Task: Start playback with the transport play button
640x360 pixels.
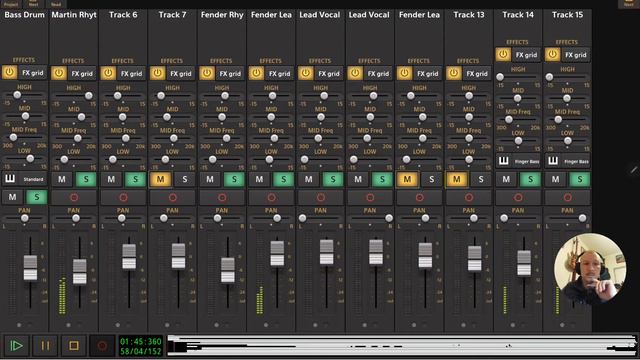Action: point(16,346)
